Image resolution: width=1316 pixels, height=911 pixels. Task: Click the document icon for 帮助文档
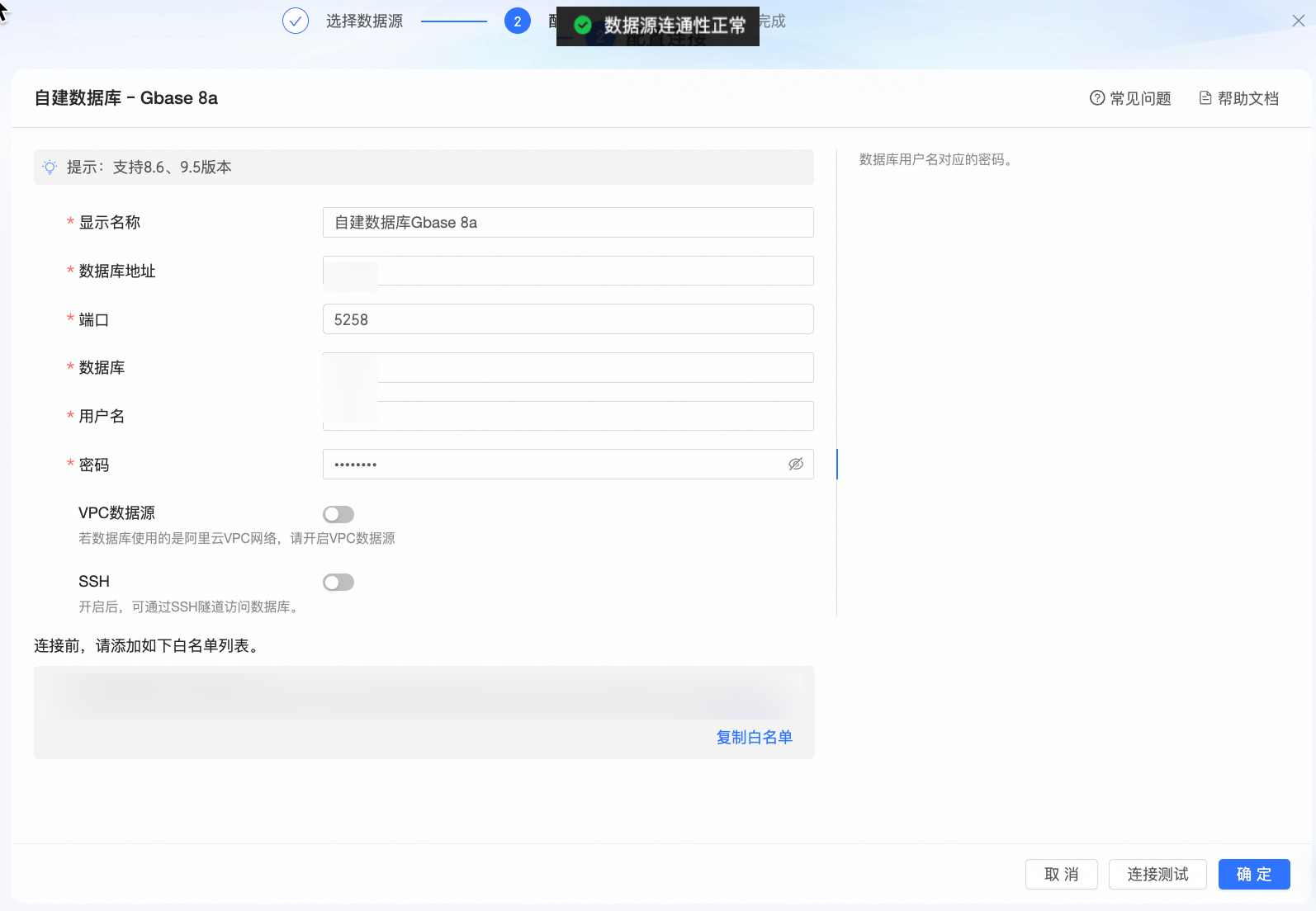1205,98
